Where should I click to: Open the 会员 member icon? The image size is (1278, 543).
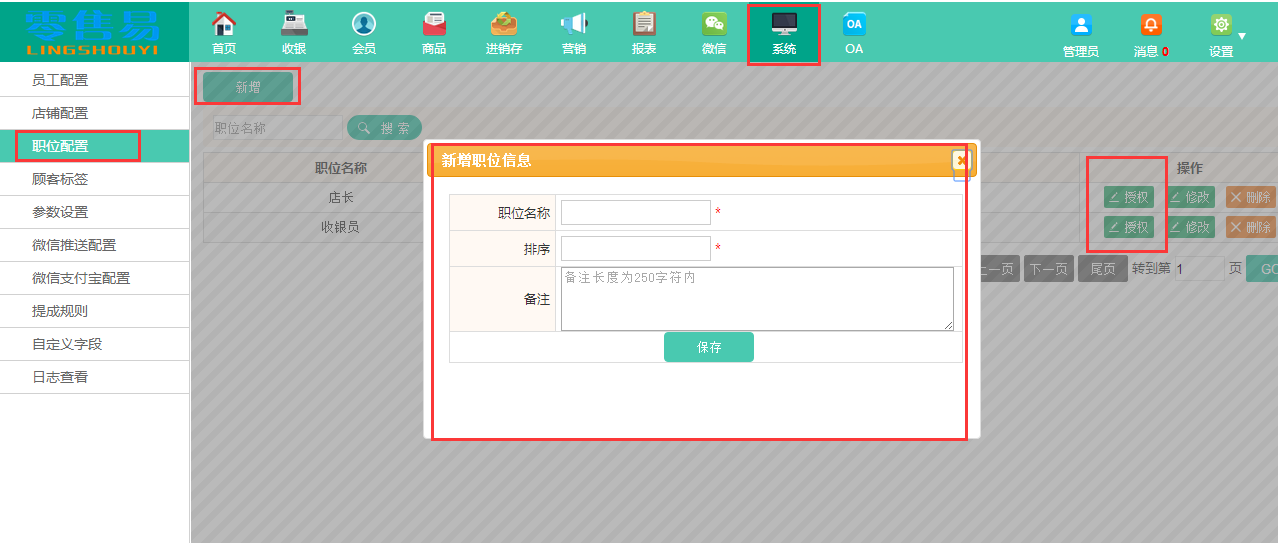[x=364, y=24]
